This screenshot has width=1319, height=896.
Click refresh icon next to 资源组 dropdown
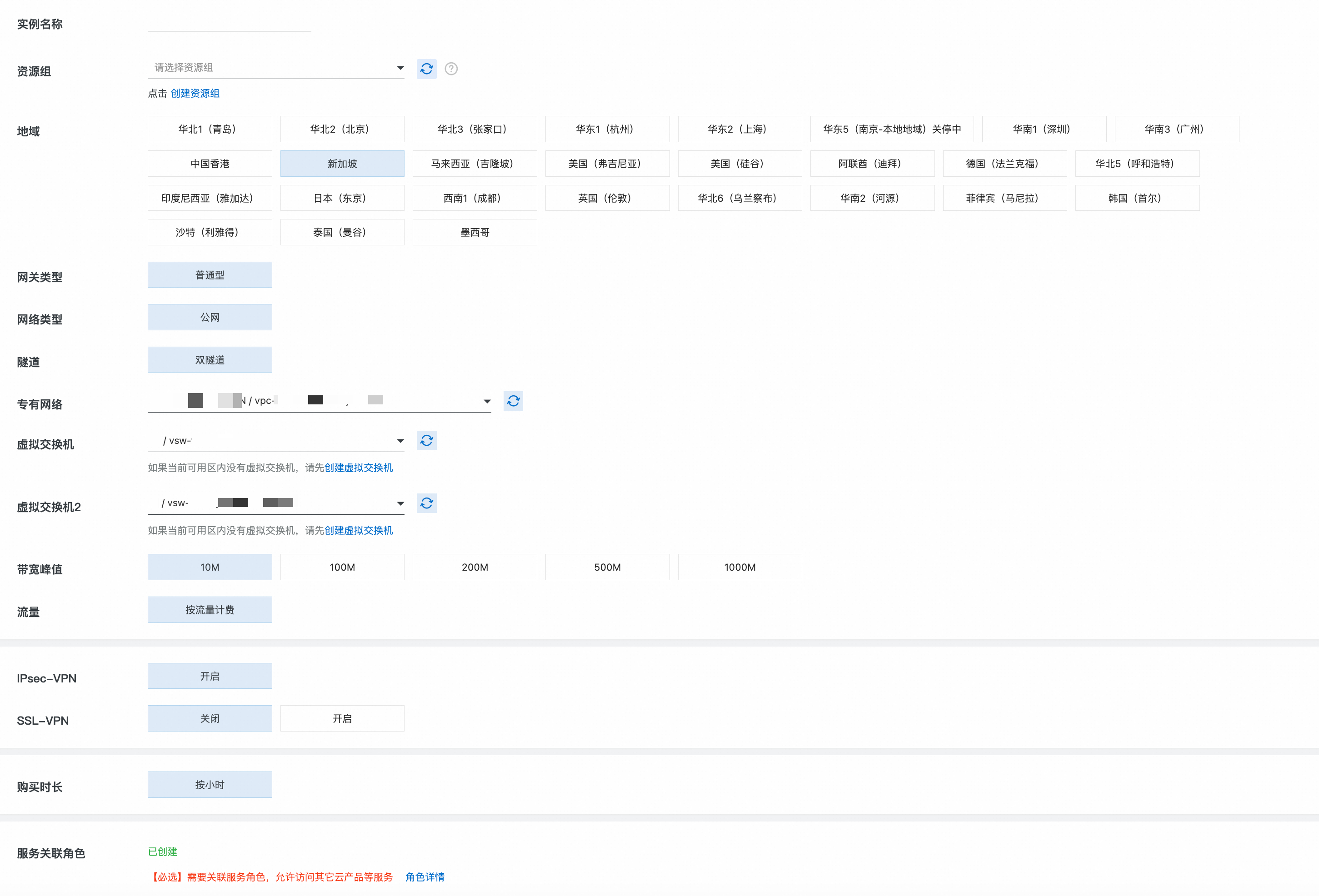coord(426,69)
